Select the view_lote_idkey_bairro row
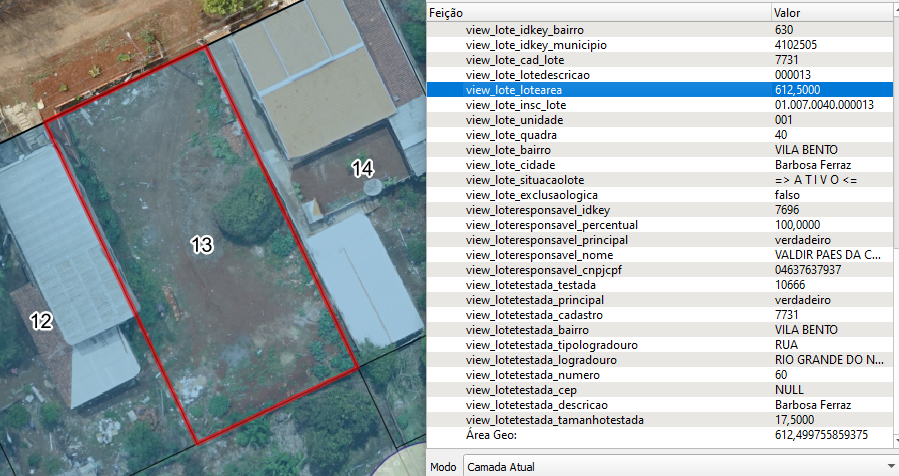Screen dimensions: 899x476 (660, 30)
